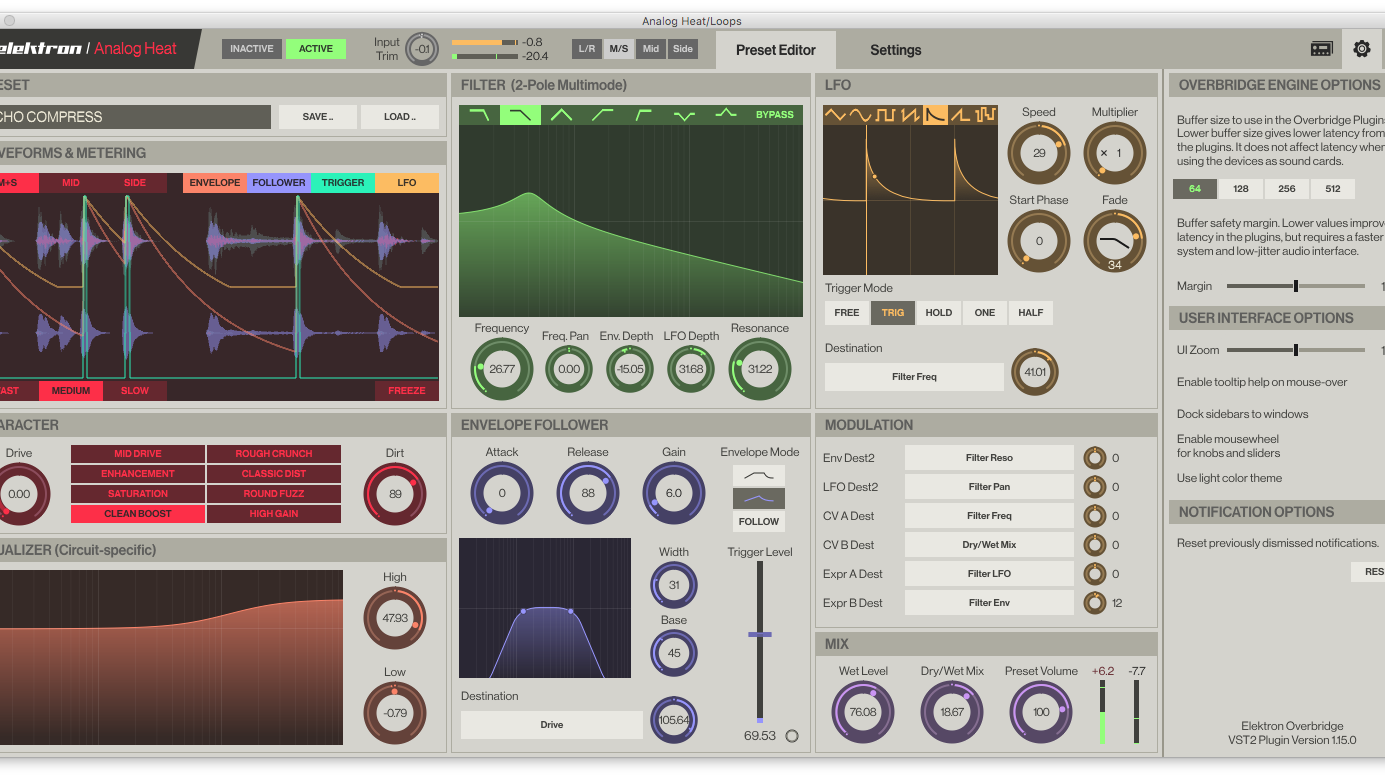The height and width of the screenshot is (778, 1385).
Task: Open the device manager icon near the gear
Action: 1321,49
